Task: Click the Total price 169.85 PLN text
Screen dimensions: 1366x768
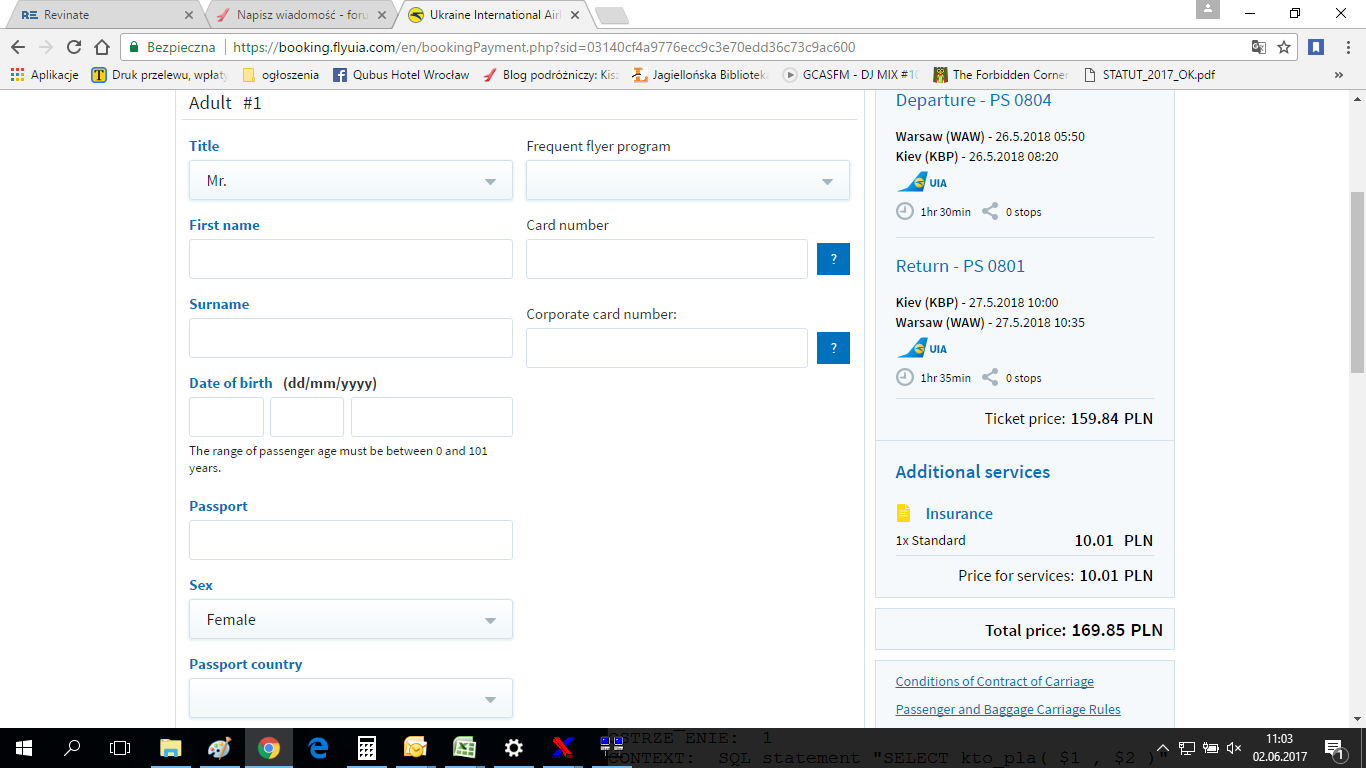Action: pos(1074,630)
